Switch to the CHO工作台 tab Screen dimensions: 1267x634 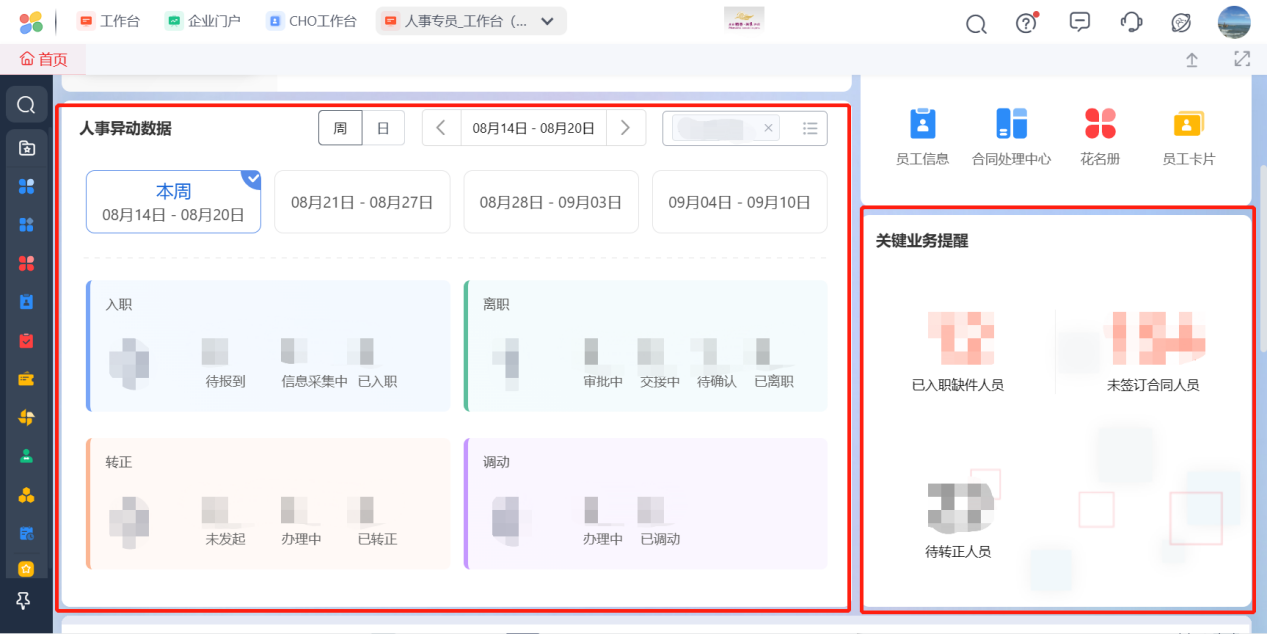pyautogui.click(x=312, y=21)
